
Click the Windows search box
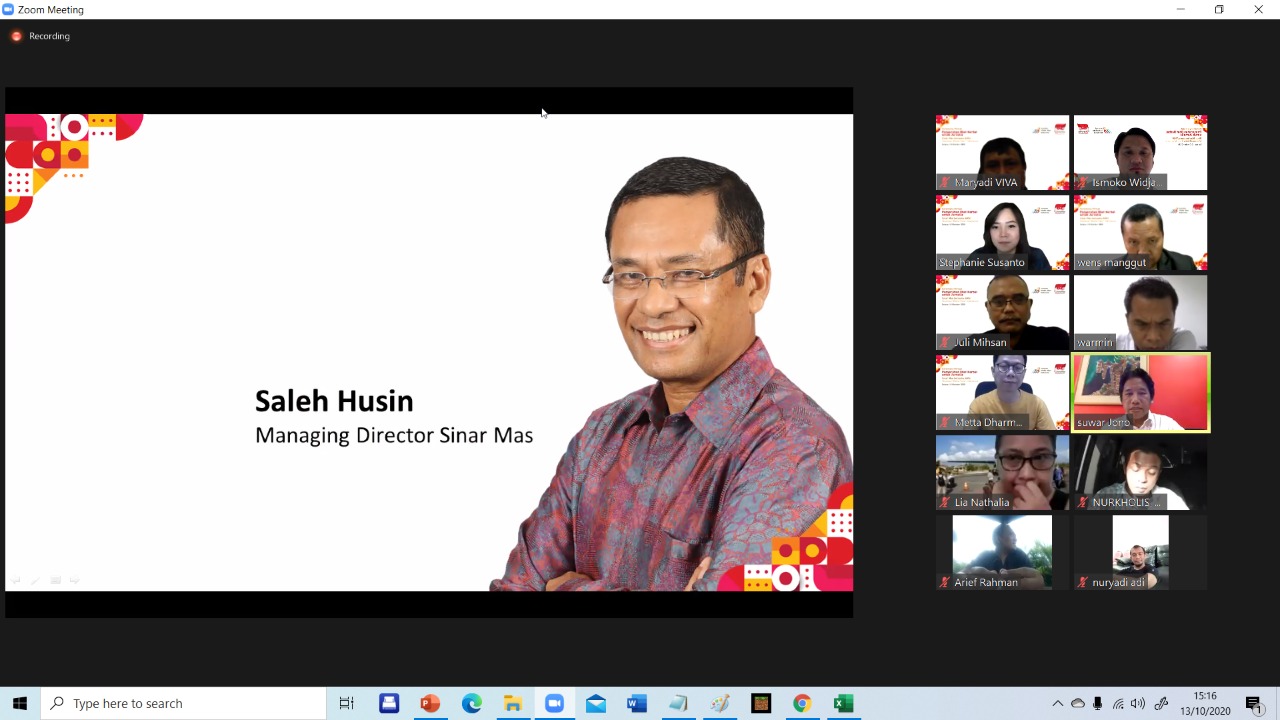184,704
